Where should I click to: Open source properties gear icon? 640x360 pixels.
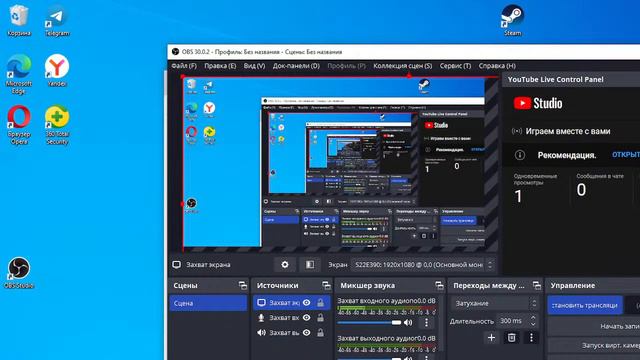[284, 264]
